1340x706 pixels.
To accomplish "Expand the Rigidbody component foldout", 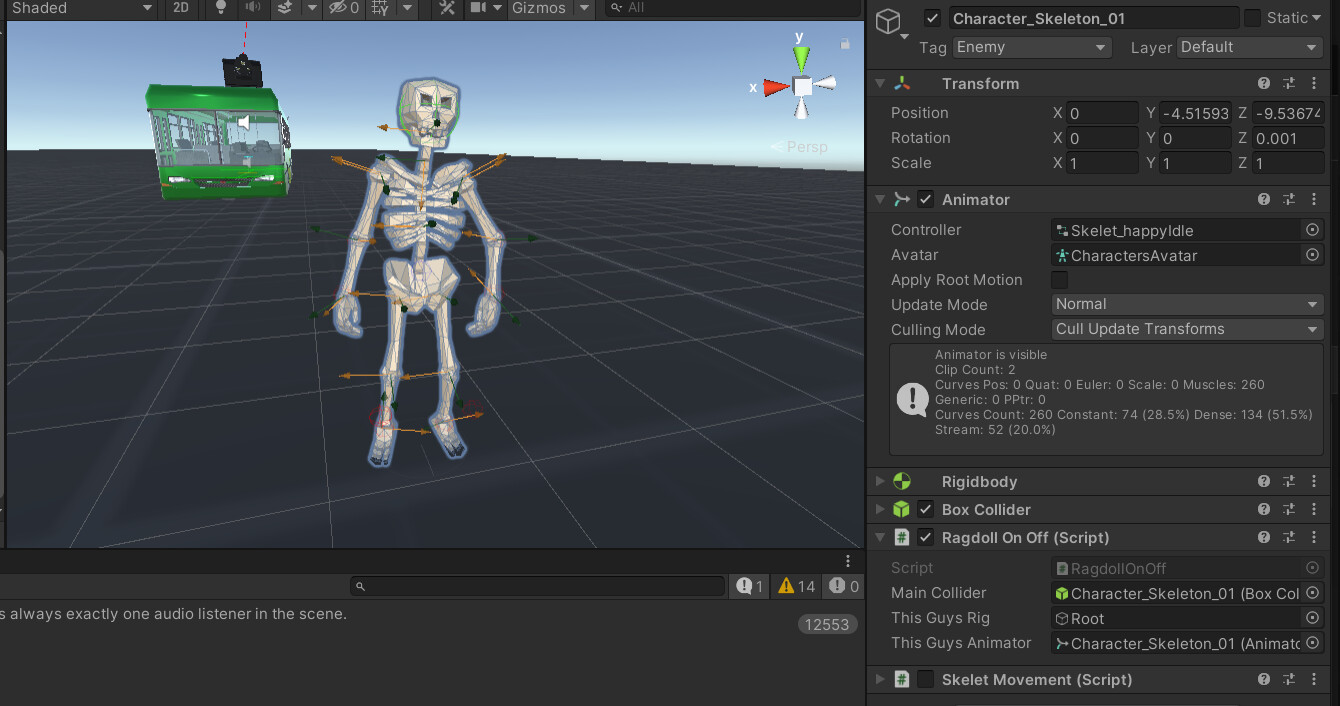I will (880, 482).
